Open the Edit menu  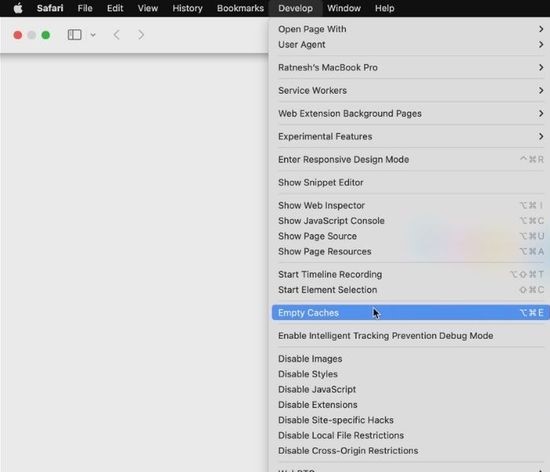point(115,8)
